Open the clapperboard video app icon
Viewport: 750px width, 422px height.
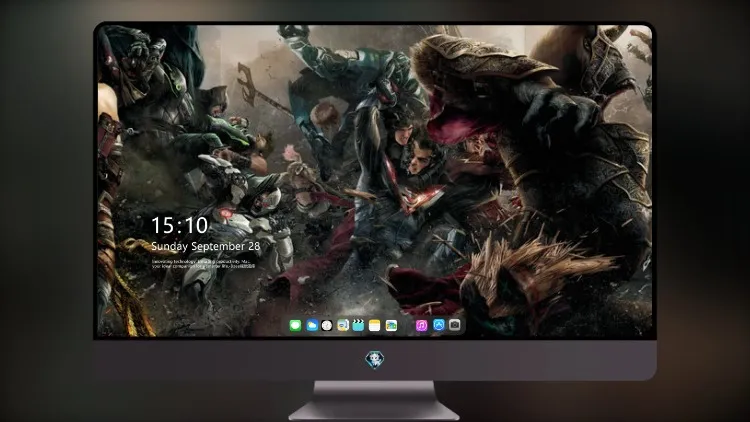coord(359,325)
